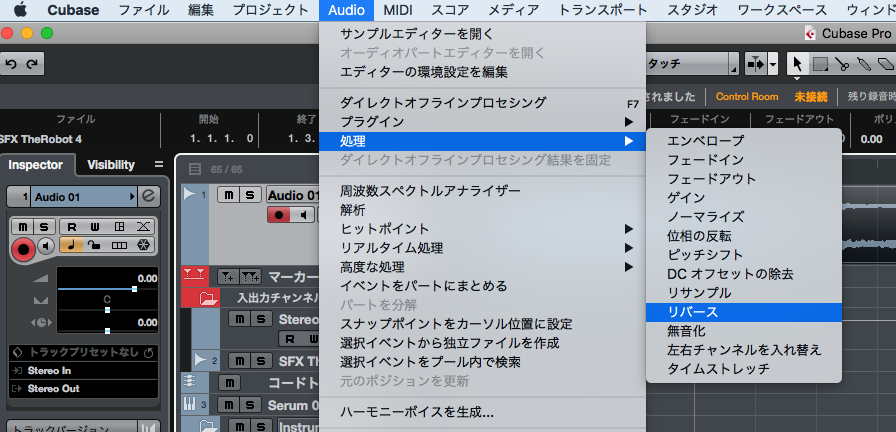Toggle Mute in the Inspector
The width and height of the screenshot is (896, 432).
(x=23, y=227)
